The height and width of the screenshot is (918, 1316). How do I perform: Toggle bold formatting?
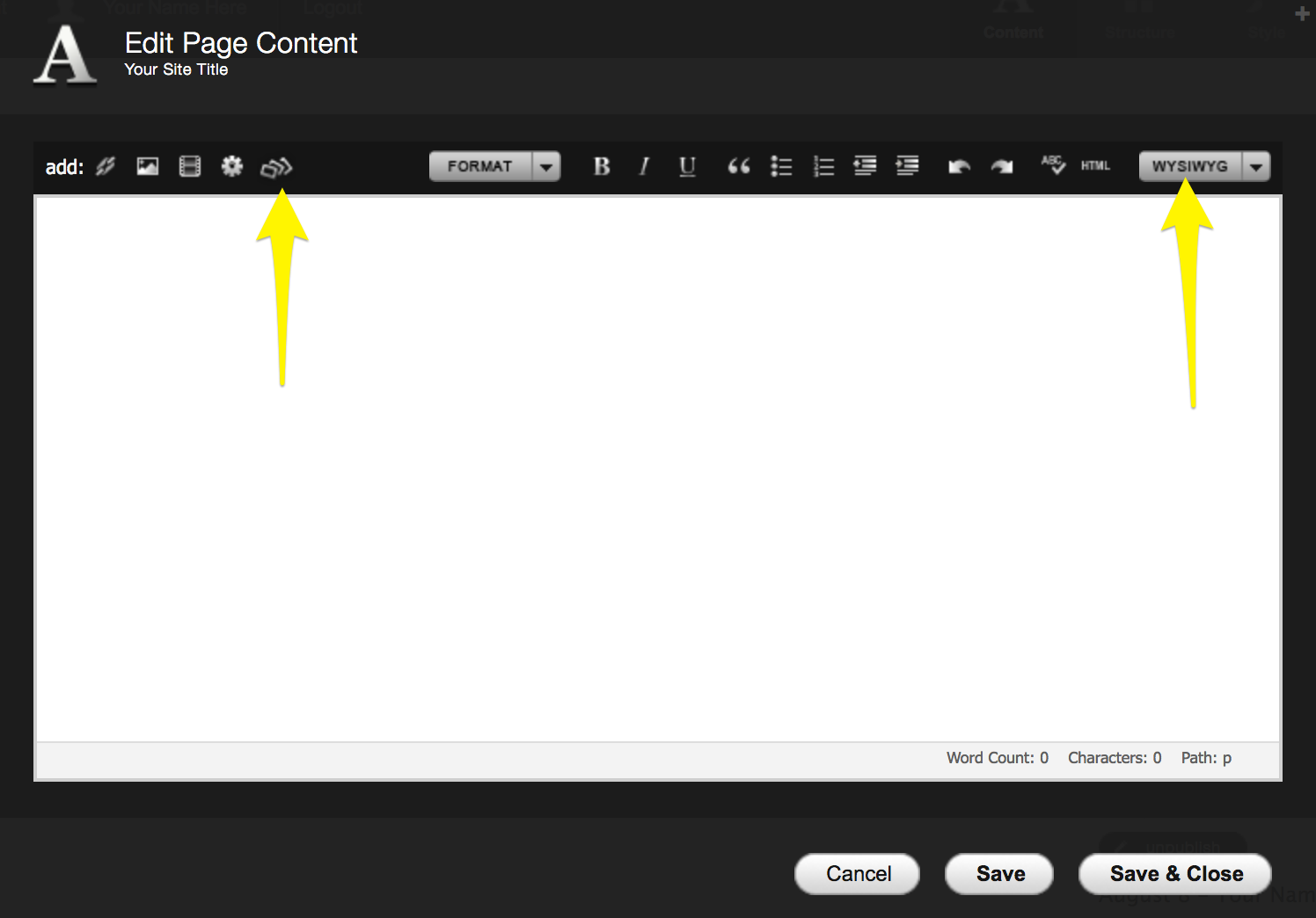pyautogui.click(x=602, y=166)
